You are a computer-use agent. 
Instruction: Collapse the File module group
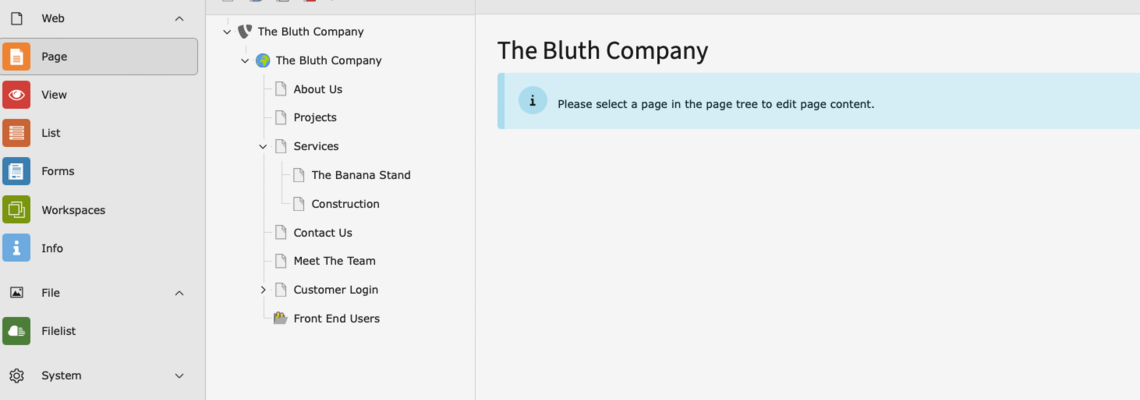tap(179, 293)
